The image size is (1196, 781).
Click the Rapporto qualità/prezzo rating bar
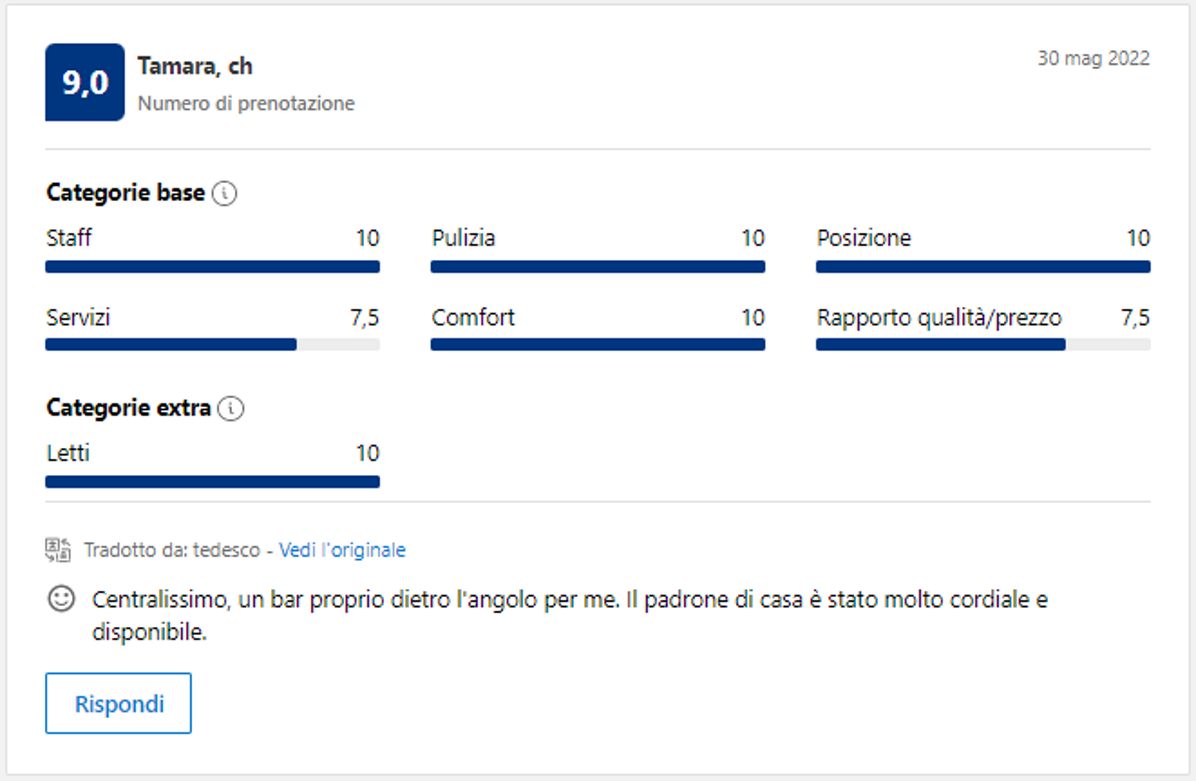tap(983, 345)
